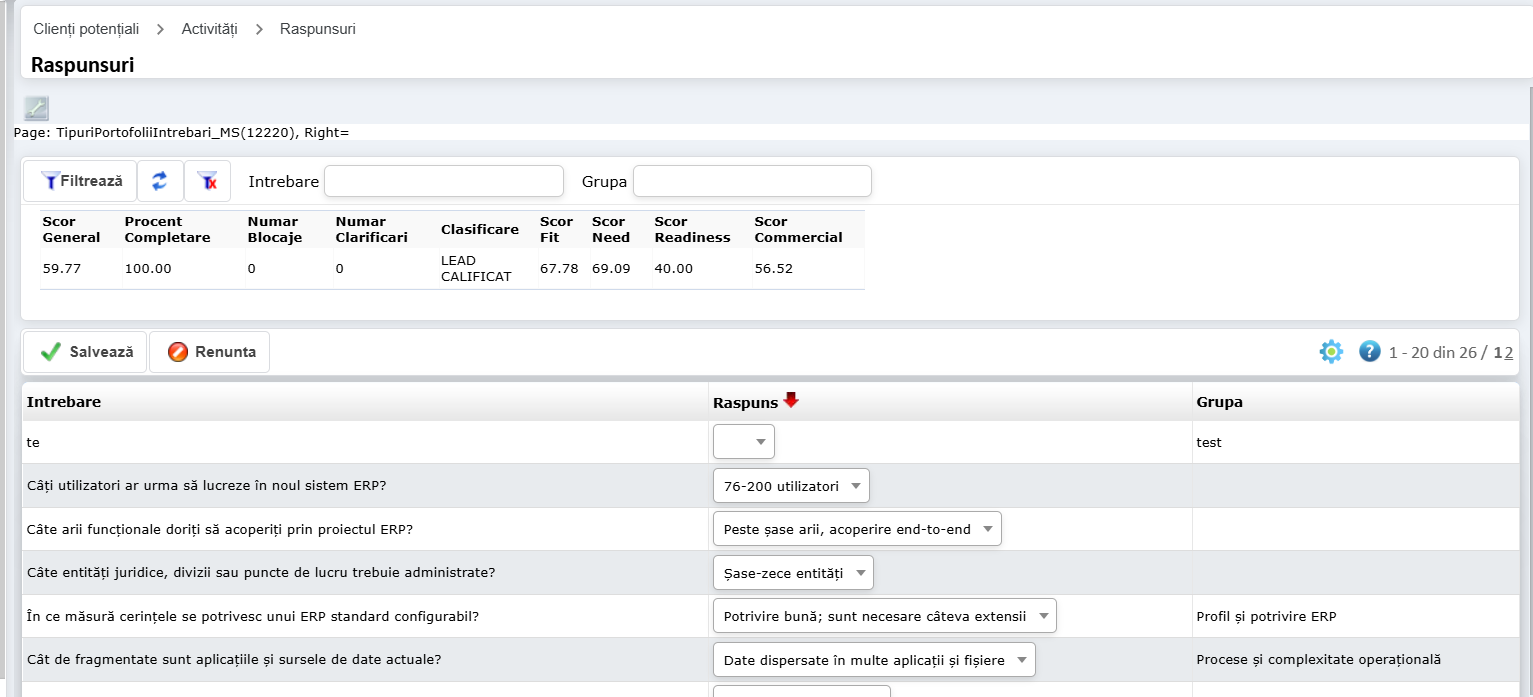Click the 'Scor General' header
This screenshot has width=1533, height=697.
point(72,229)
